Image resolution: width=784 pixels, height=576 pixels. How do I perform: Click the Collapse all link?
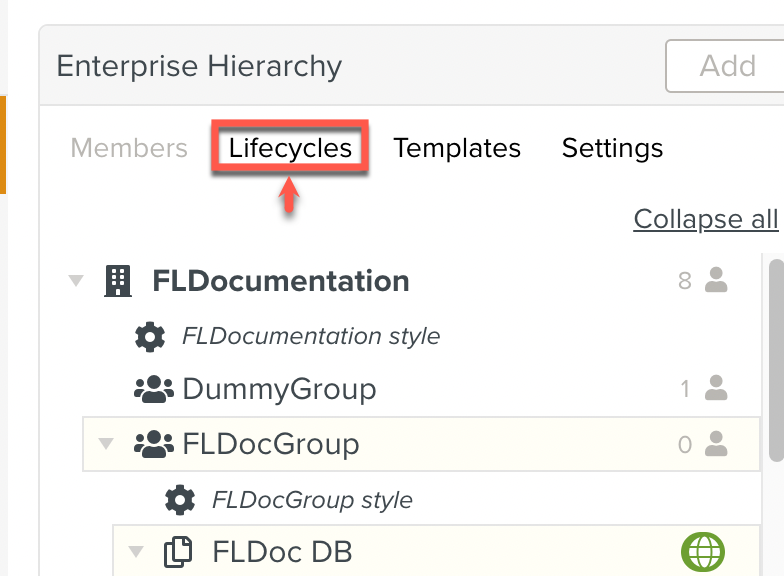tap(705, 219)
